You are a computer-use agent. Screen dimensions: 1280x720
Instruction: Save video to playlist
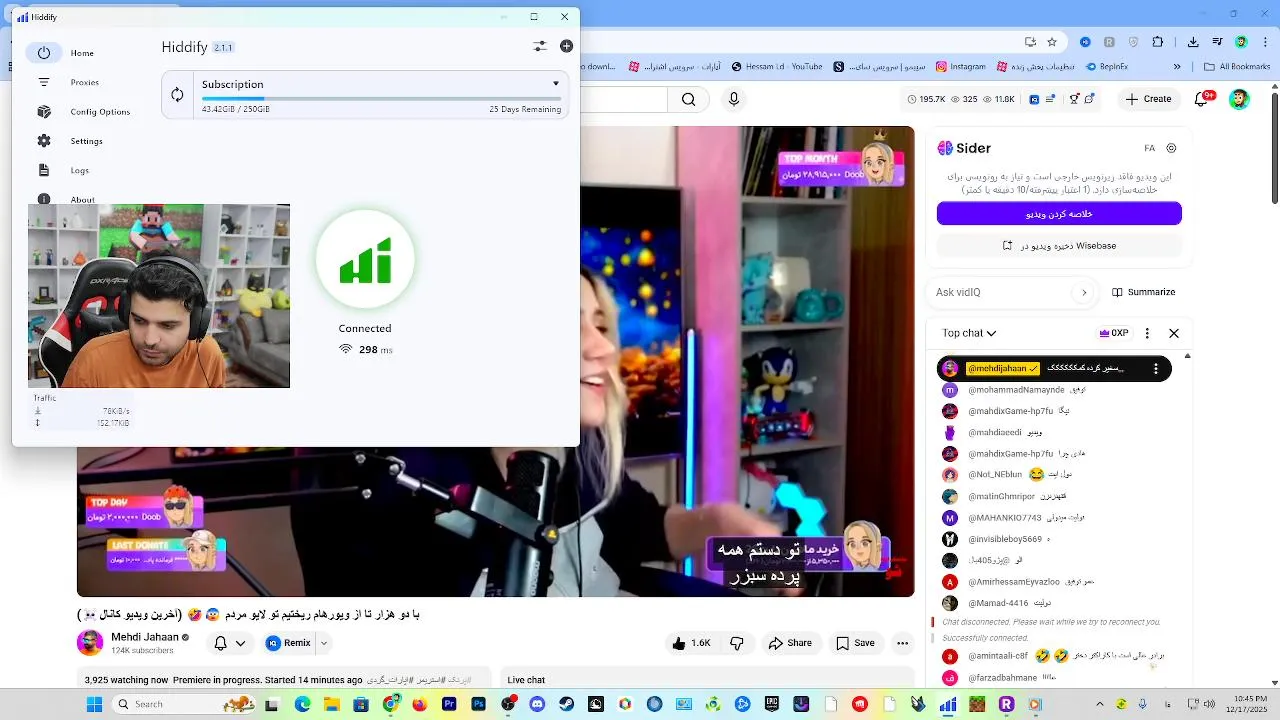[x=856, y=643]
